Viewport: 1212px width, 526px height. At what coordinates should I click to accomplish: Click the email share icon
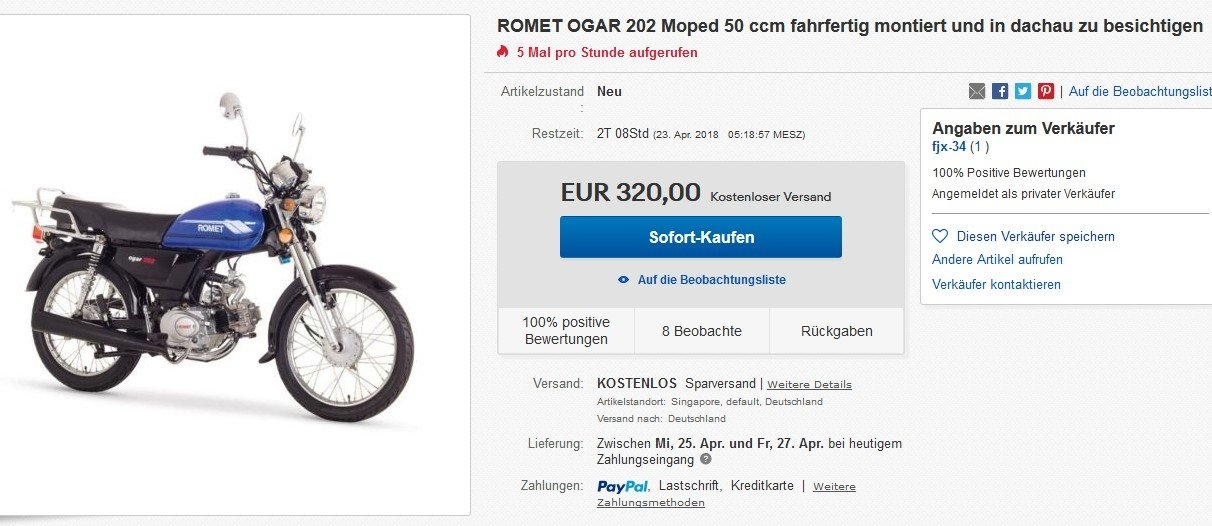(x=977, y=91)
